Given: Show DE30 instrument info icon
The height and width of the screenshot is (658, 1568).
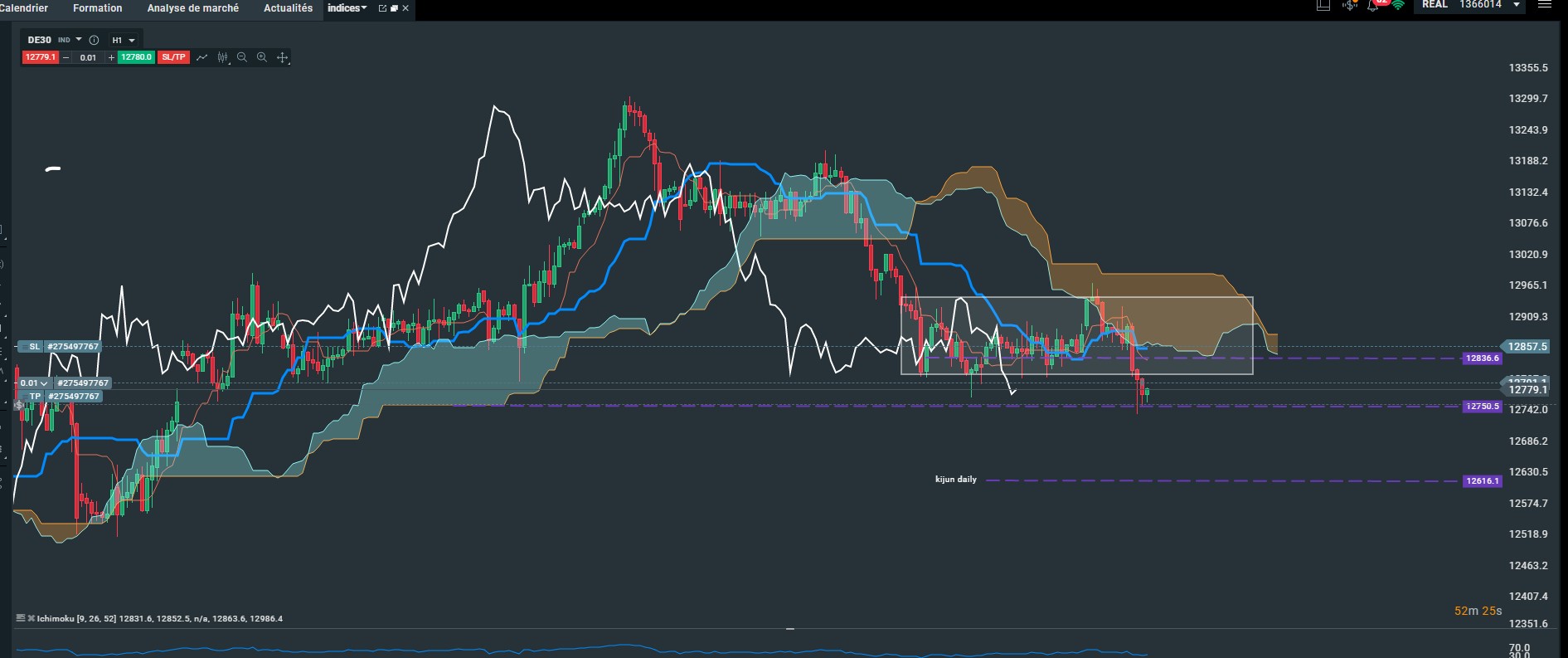Looking at the screenshot, I should point(94,40).
